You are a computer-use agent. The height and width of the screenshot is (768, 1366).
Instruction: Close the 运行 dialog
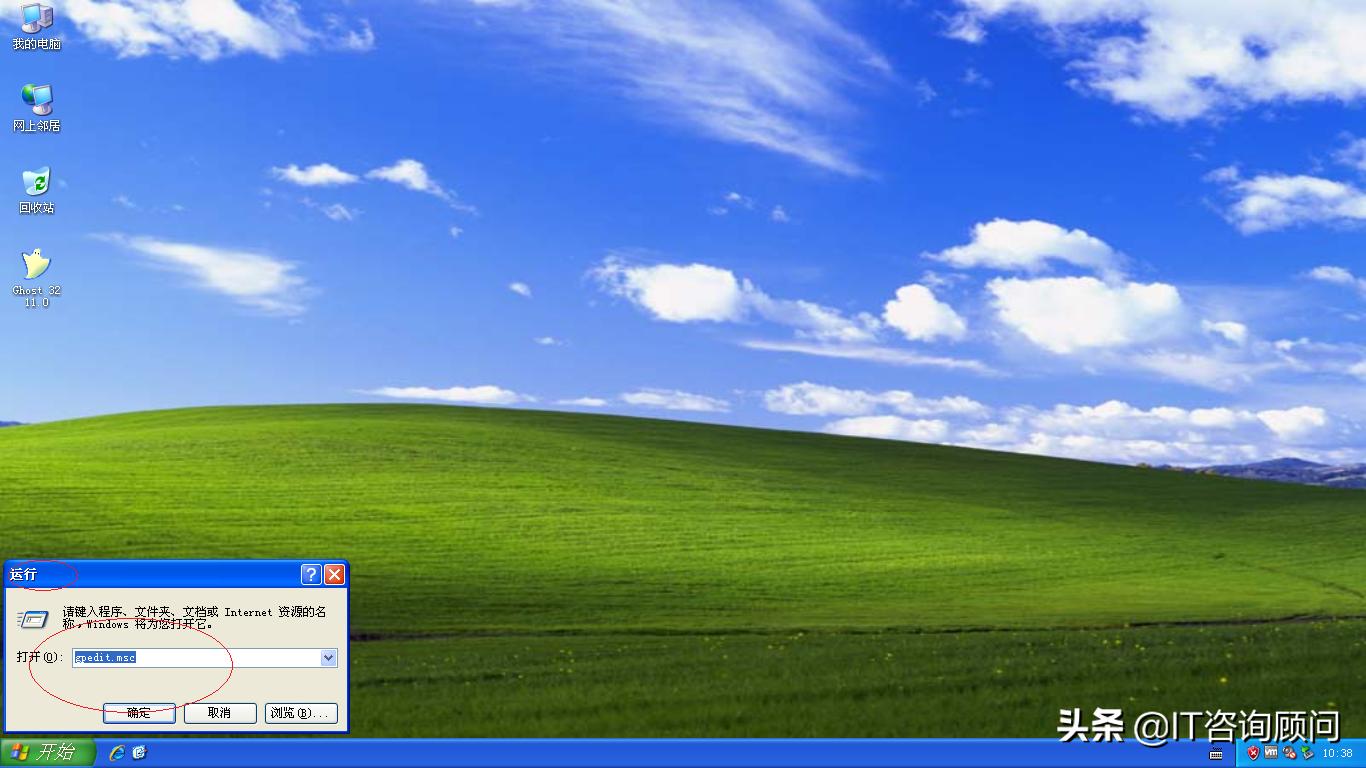333,574
